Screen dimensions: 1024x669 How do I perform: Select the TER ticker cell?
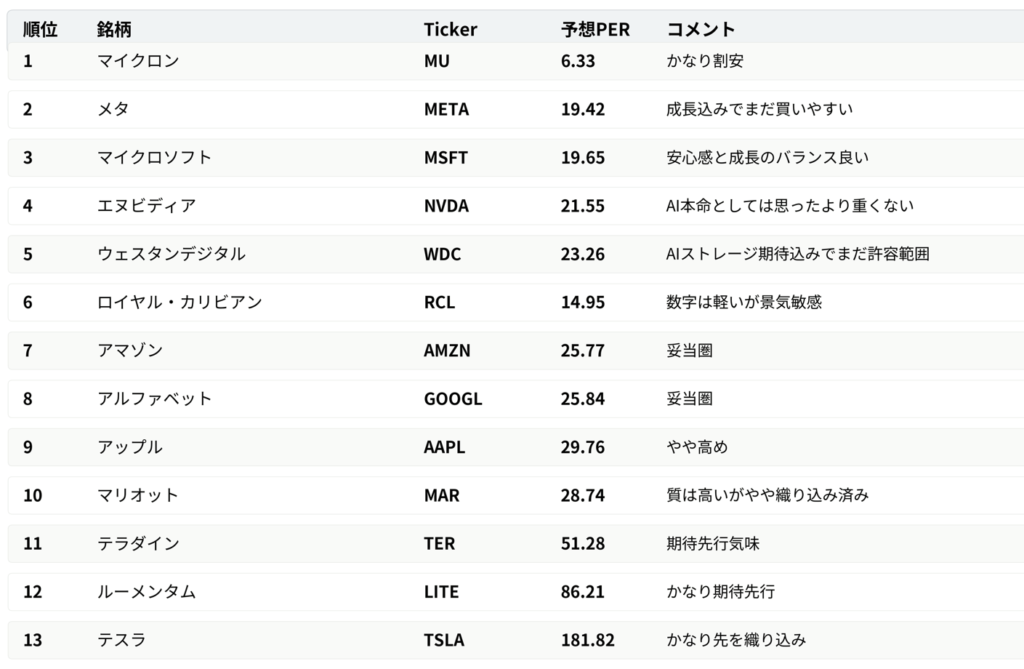tap(439, 544)
